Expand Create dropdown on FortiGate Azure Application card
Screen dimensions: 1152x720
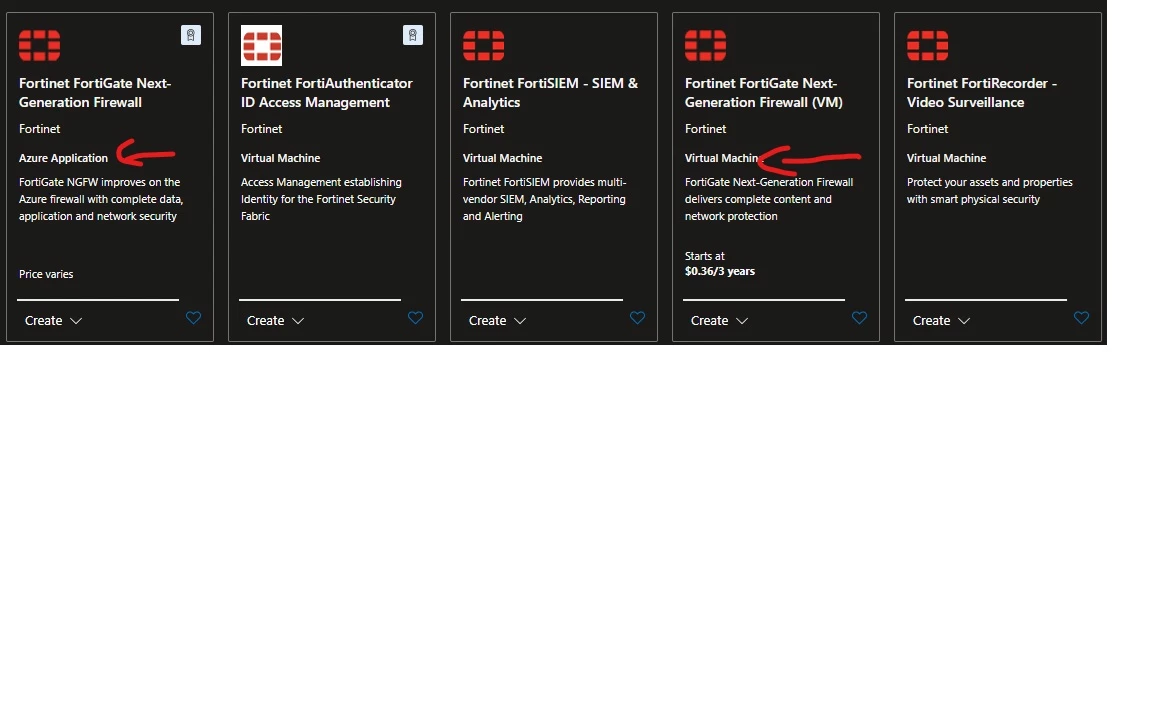(54, 321)
